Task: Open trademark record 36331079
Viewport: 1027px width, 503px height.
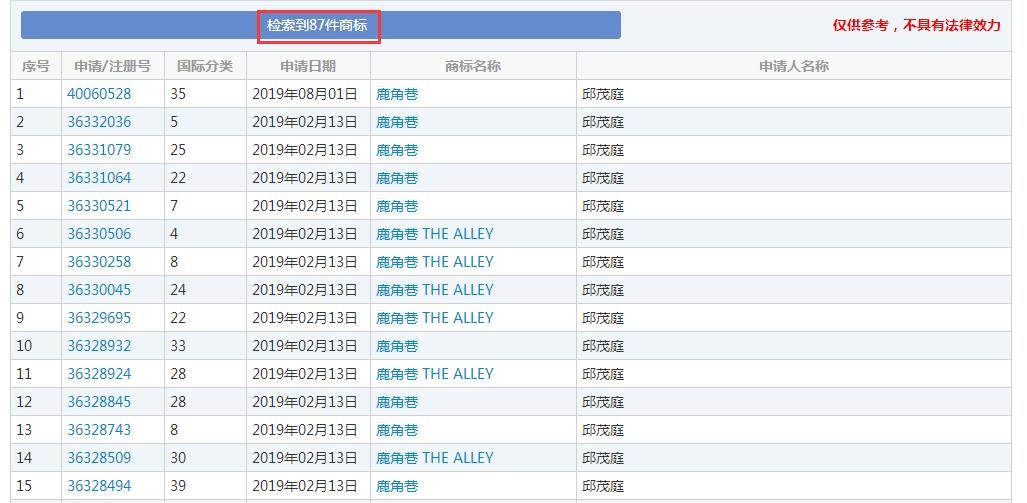Action: click(99, 150)
